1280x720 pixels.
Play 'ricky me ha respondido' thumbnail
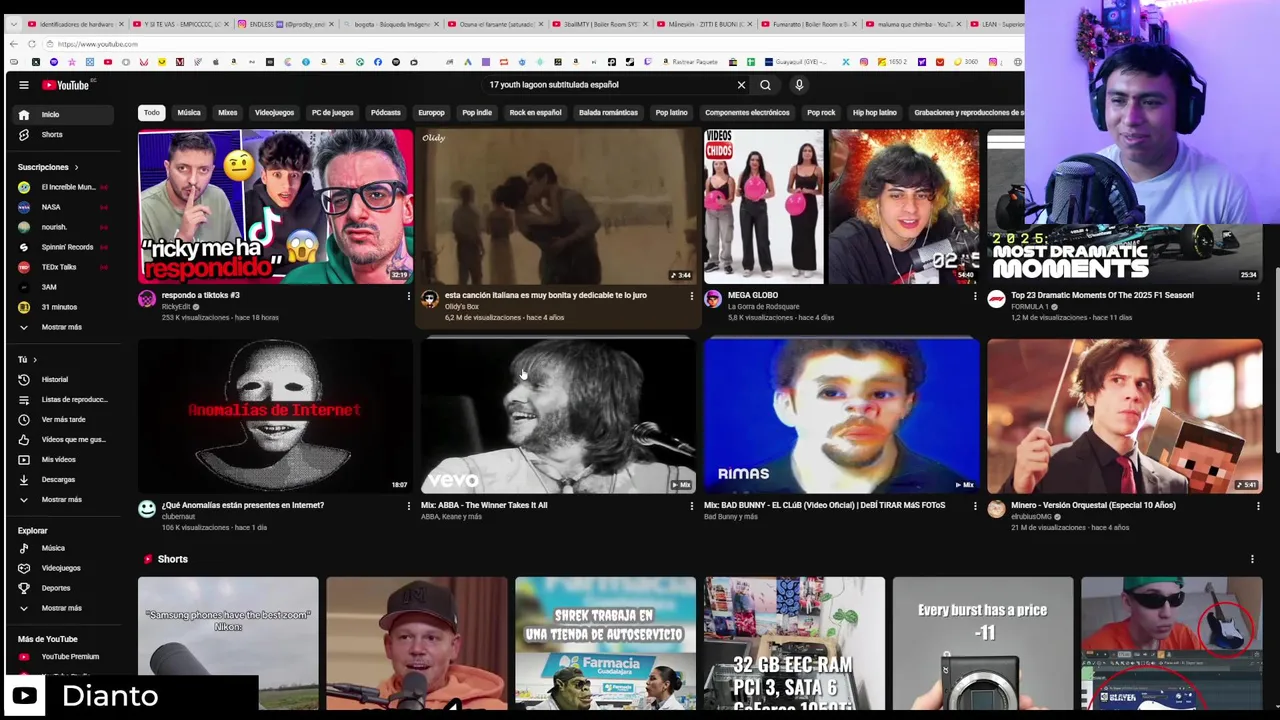click(275, 207)
